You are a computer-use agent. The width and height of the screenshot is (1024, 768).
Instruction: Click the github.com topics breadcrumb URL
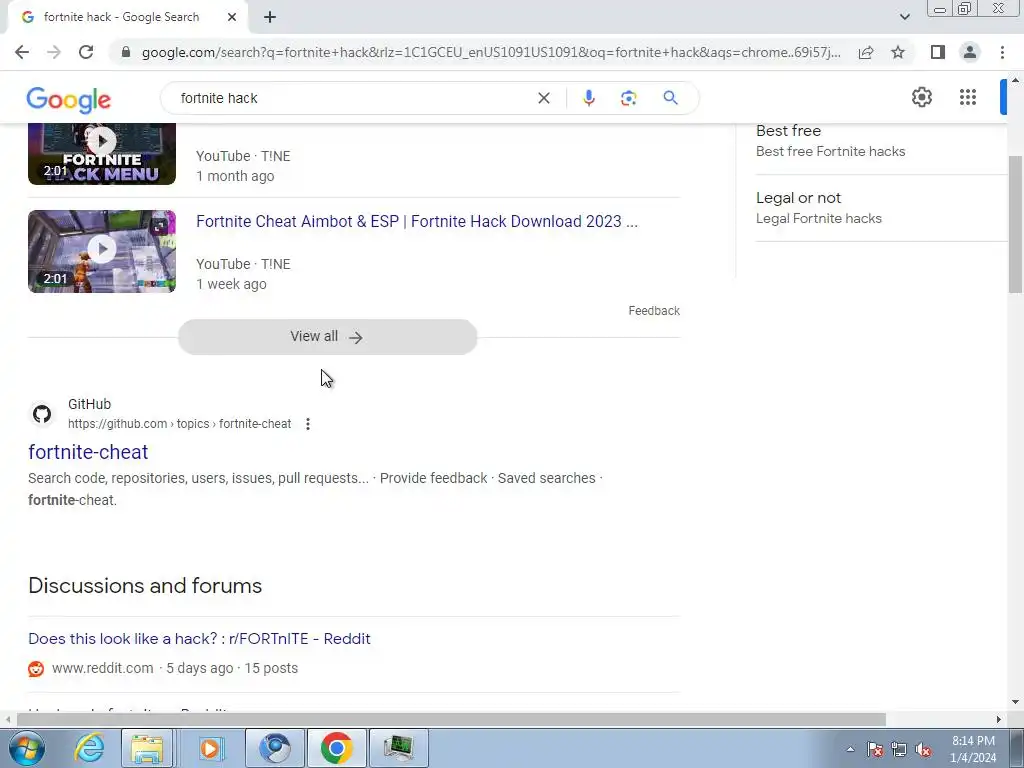click(x=180, y=424)
